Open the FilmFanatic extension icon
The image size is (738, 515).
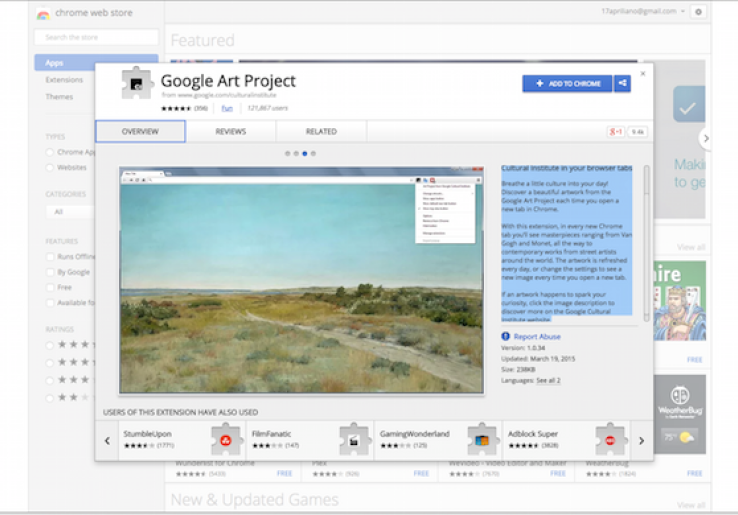click(354, 440)
